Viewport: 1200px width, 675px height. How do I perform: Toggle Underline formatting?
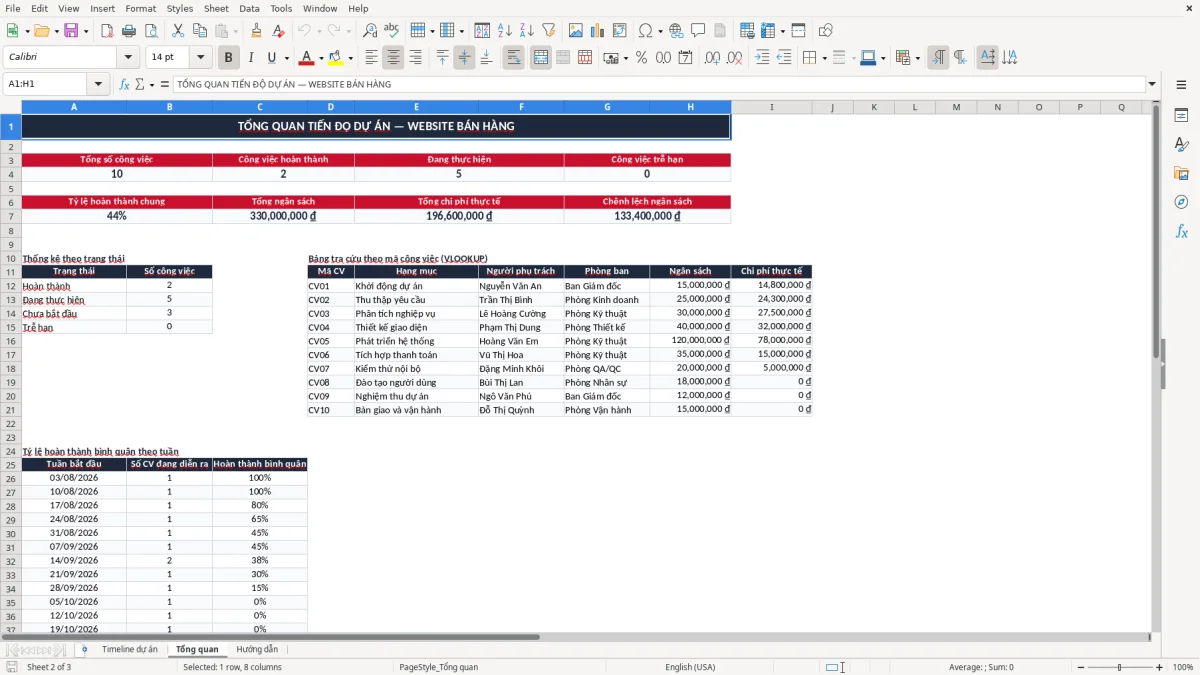(272, 58)
